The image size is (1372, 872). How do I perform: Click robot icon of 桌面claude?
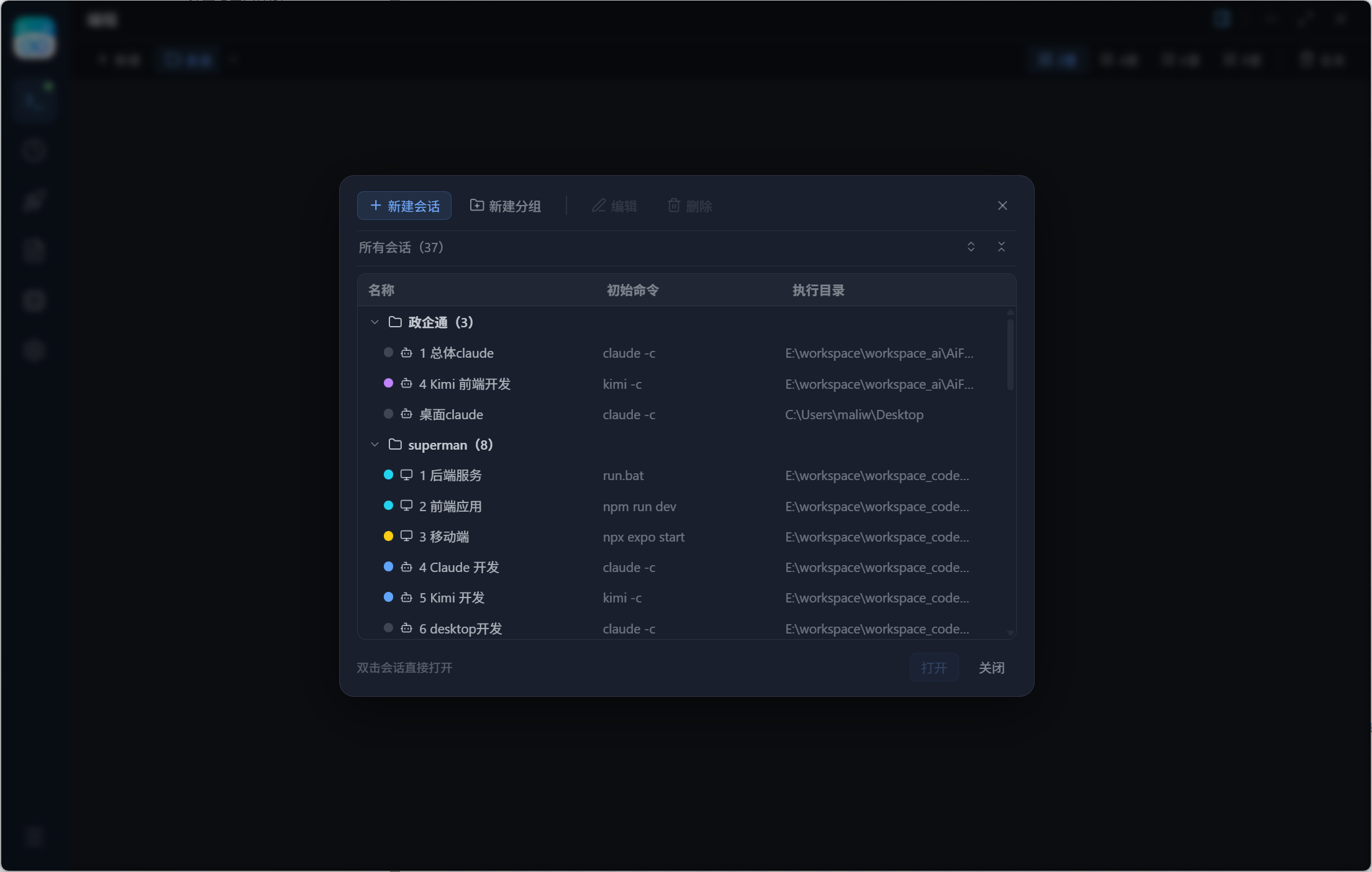pos(406,414)
